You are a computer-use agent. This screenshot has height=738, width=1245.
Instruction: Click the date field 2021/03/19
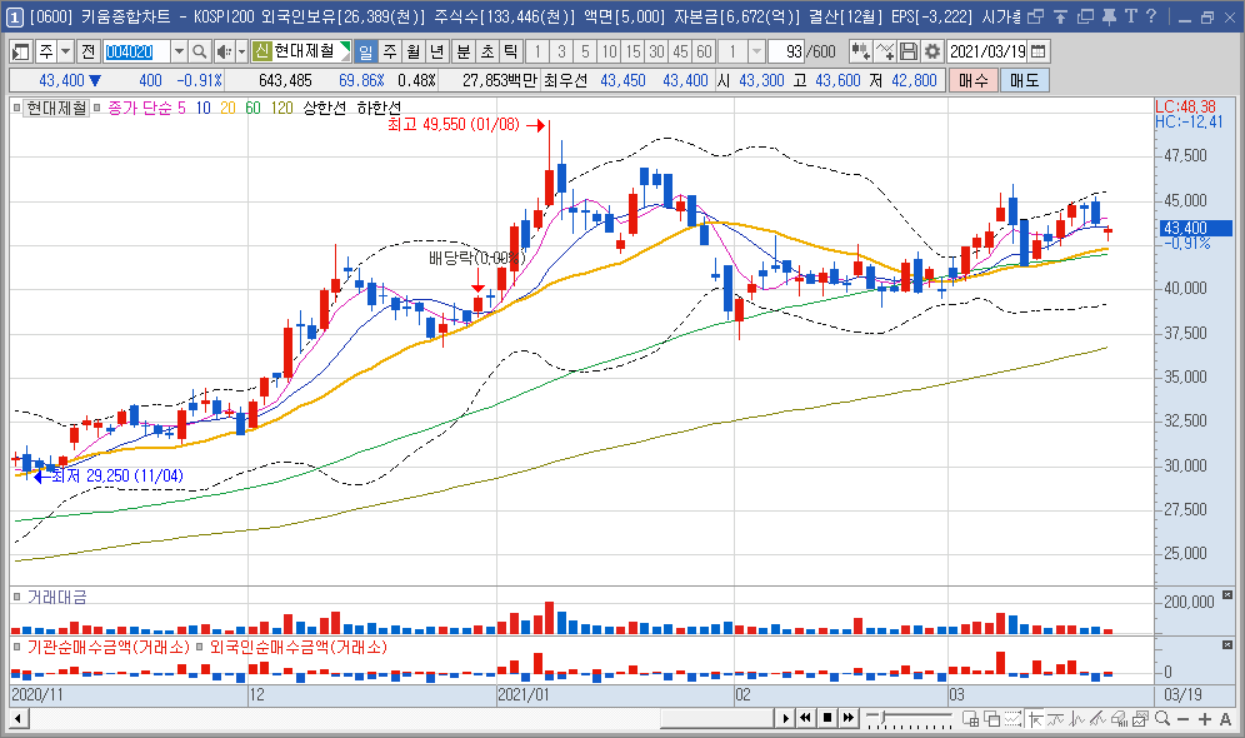pos(987,51)
